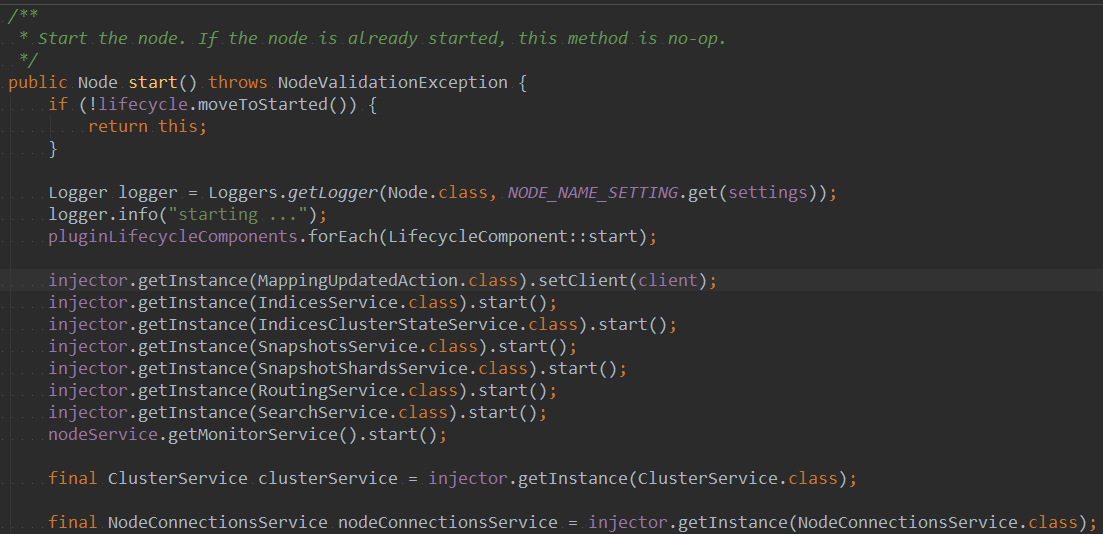Click the 'nodeConnectionsService' variable name
This screenshot has width=1103, height=534.
pyautogui.click(x=448, y=523)
